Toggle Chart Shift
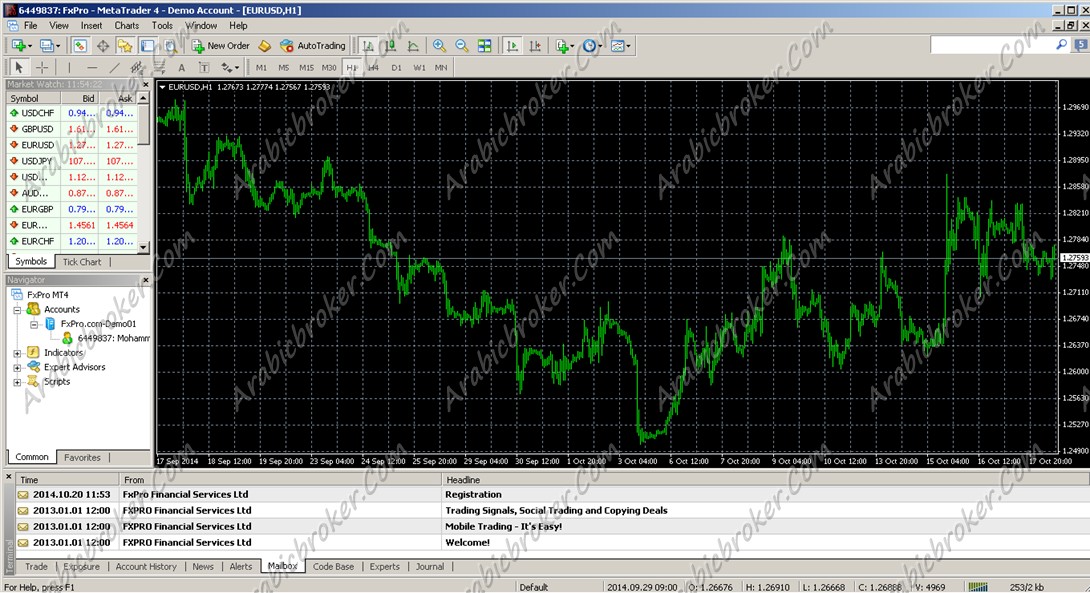 click(535, 46)
